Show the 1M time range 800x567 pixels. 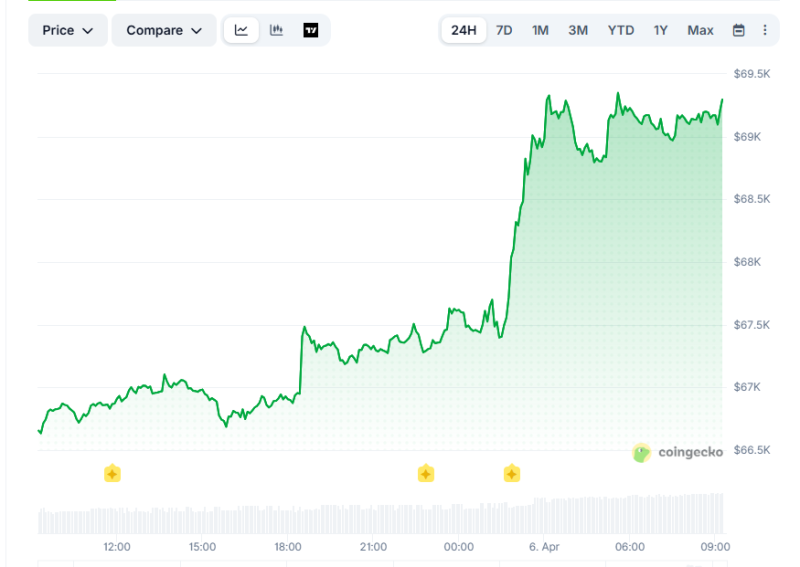[540, 30]
